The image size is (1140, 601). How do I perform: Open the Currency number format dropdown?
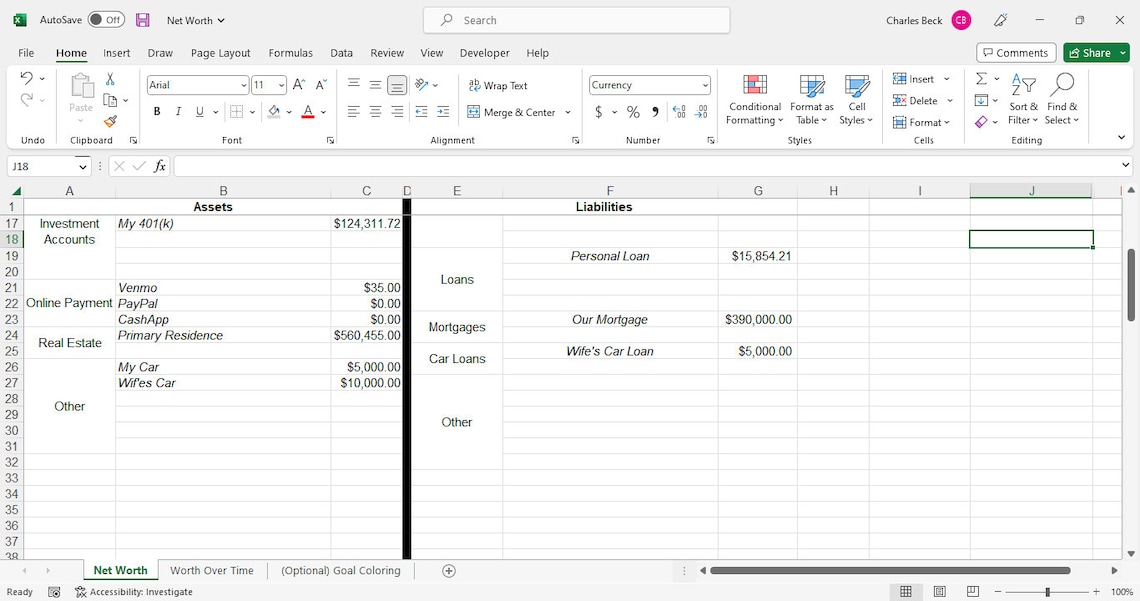705,85
